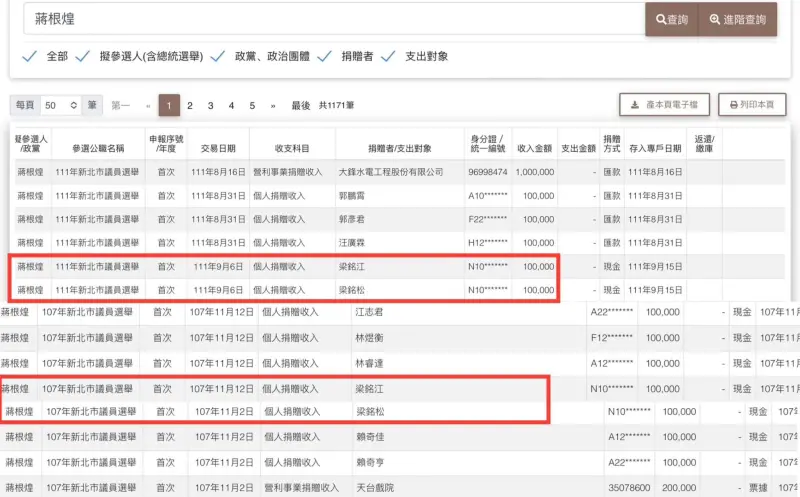Click 現金 in the 江志君 row
The height and width of the screenshot is (497, 800).
pyautogui.click(x=742, y=312)
